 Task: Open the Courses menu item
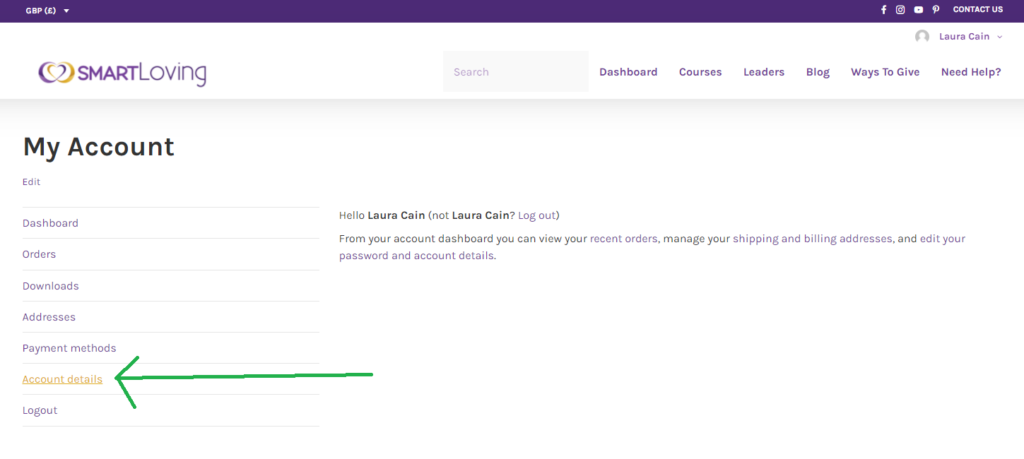700,72
